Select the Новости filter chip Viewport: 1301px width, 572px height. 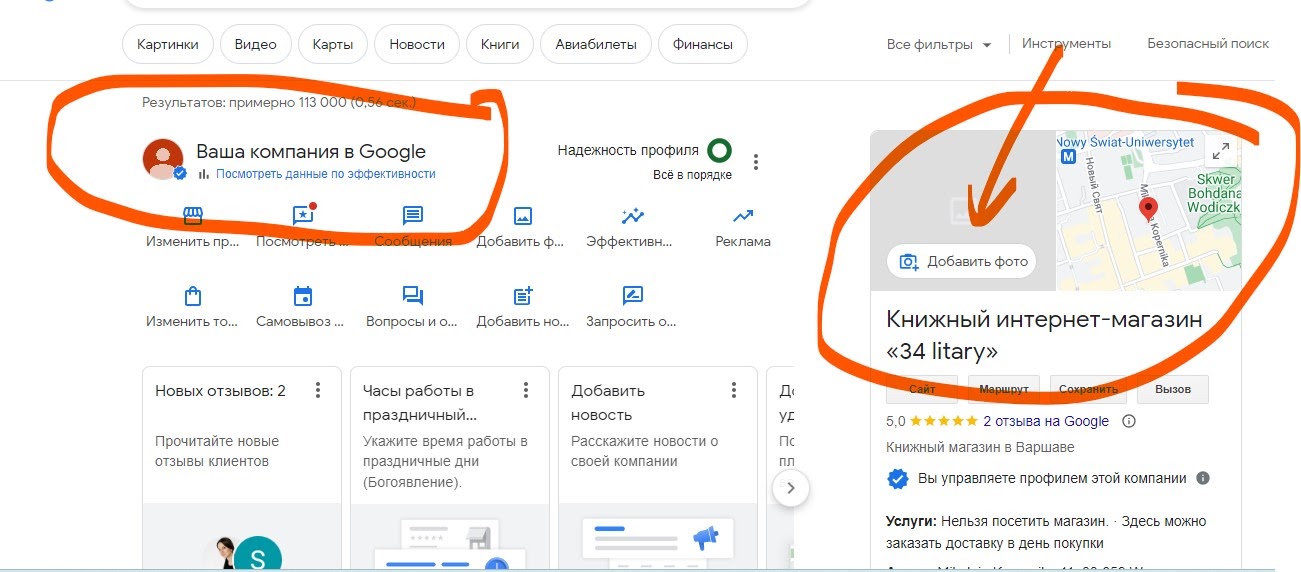click(x=417, y=44)
